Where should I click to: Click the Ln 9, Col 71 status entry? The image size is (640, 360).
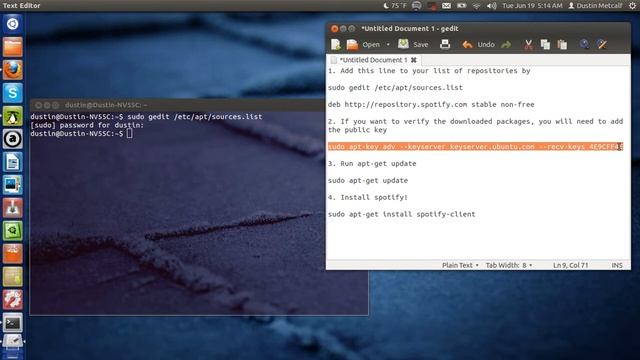tap(570, 265)
